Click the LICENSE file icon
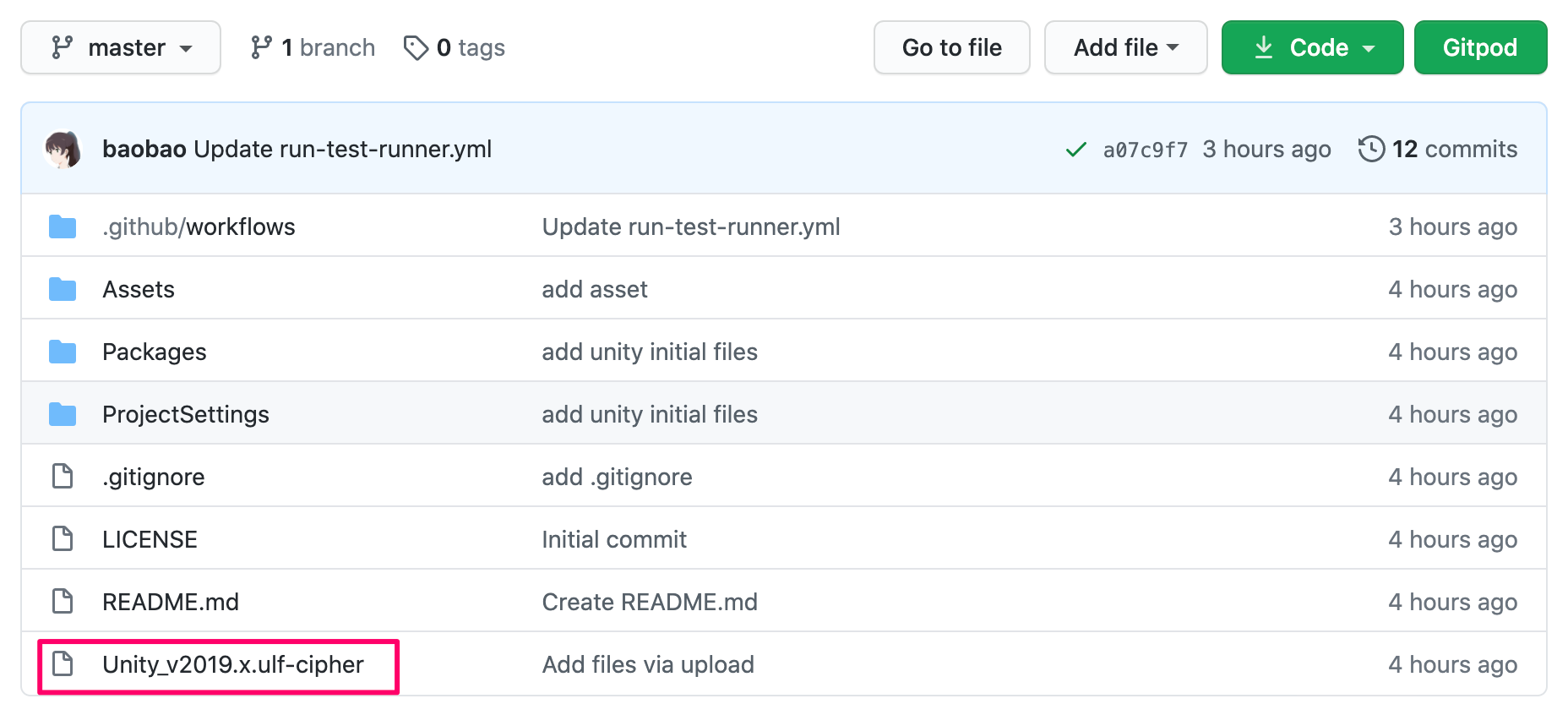Viewport: 1568px width, 715px height. pyautogui.click(x=63, y=539)
